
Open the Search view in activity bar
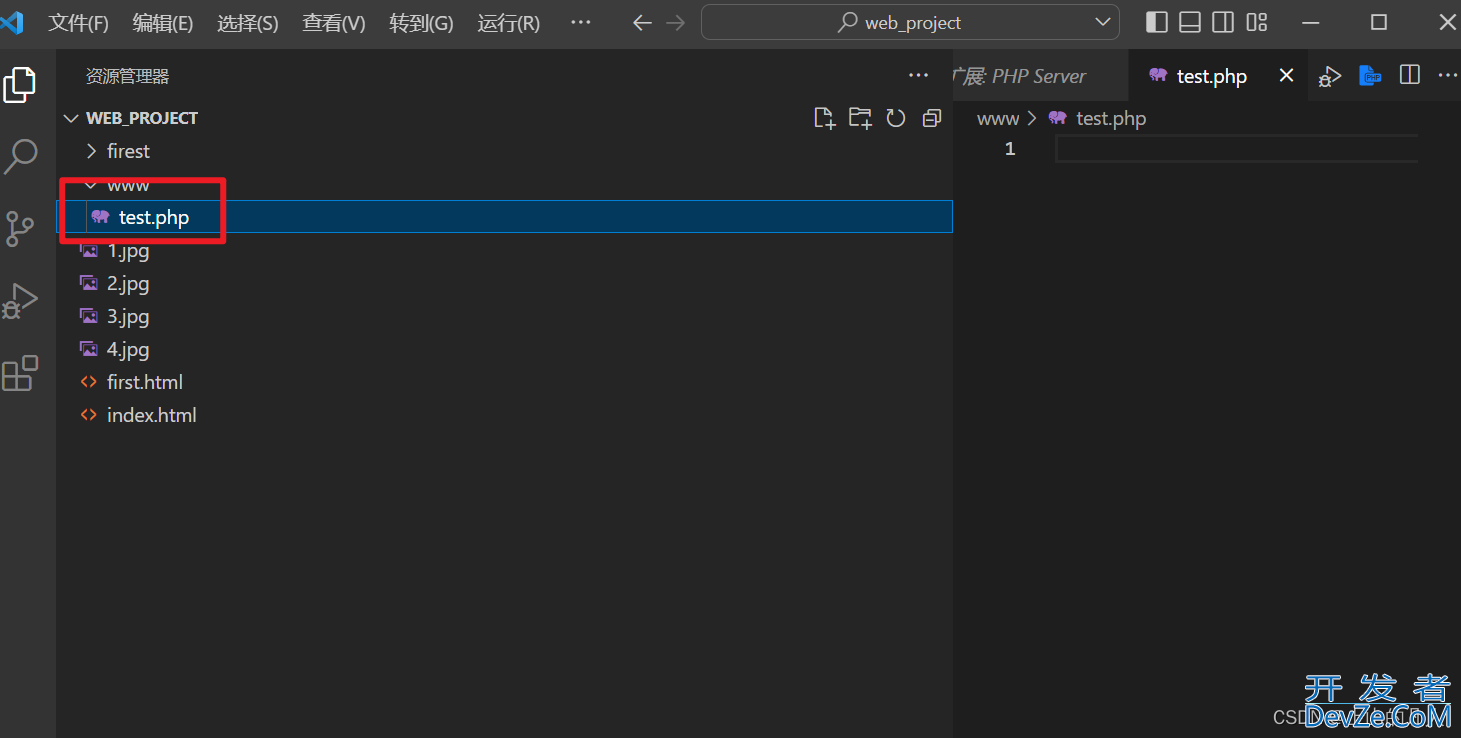[x=21, y=156]
